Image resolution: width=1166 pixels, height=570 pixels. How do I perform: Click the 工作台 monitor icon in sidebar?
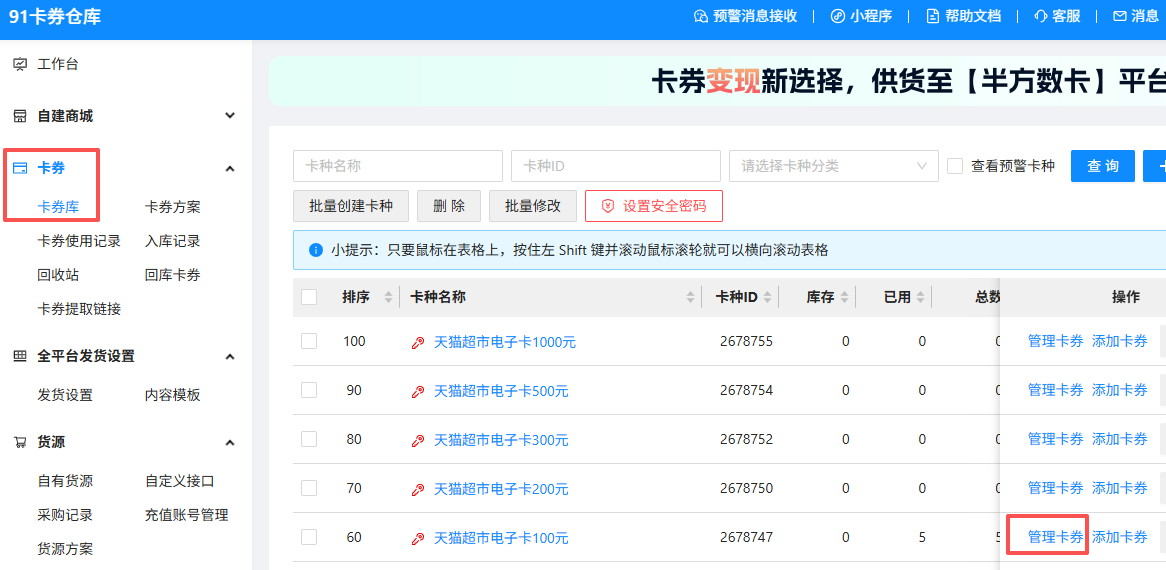coord(20,65)
